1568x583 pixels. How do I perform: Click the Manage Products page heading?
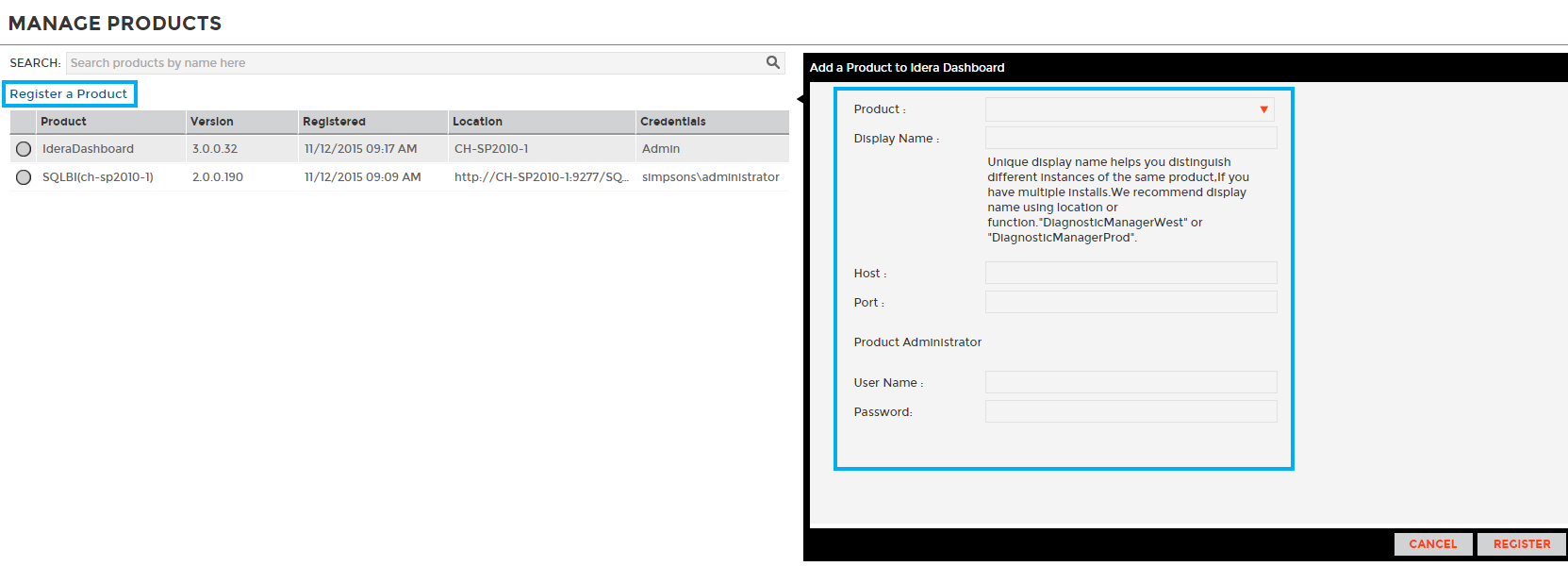click(x=115, y=24)
